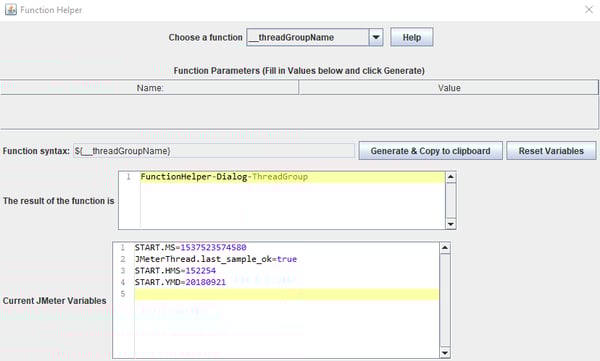
Task: Click the Choose a function label
Action: pyautogui.click(x=205, y=38)
